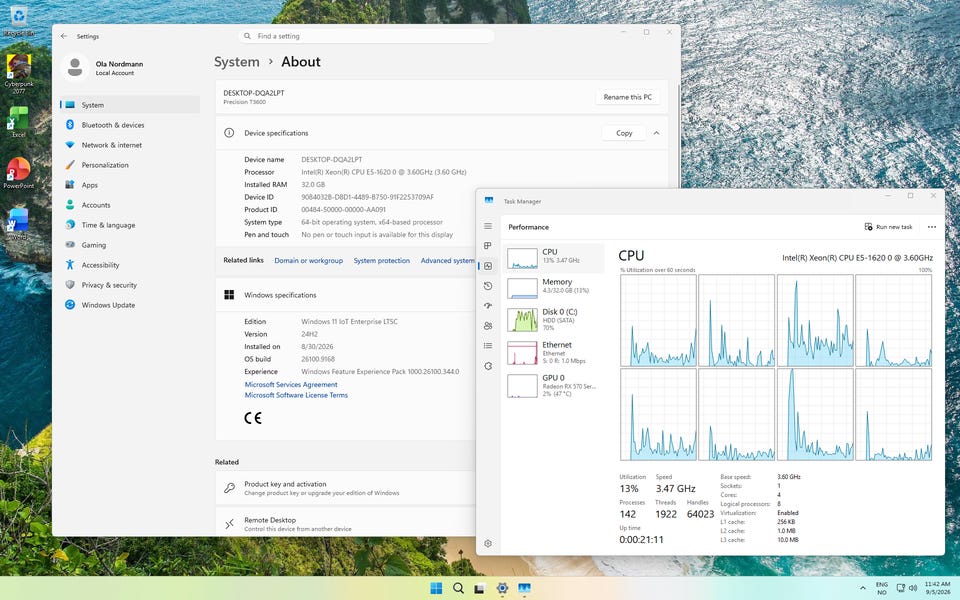The height and width of the screenshot is (600, 960).
Task: Open the Details page in Task Manager
Action: pyautogui.click(x=488, y=345)
